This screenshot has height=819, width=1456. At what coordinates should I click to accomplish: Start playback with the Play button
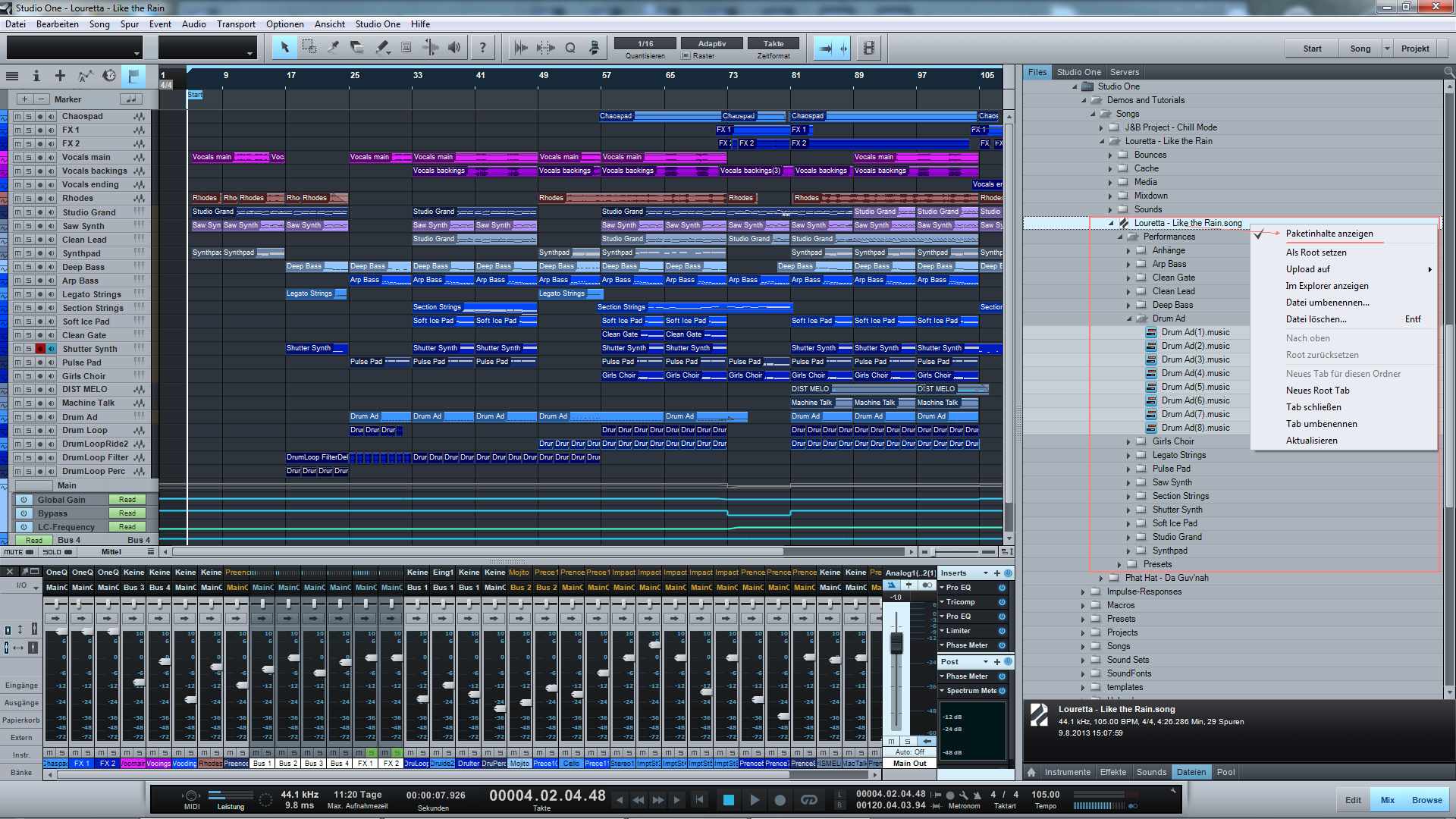click(754, 799)
